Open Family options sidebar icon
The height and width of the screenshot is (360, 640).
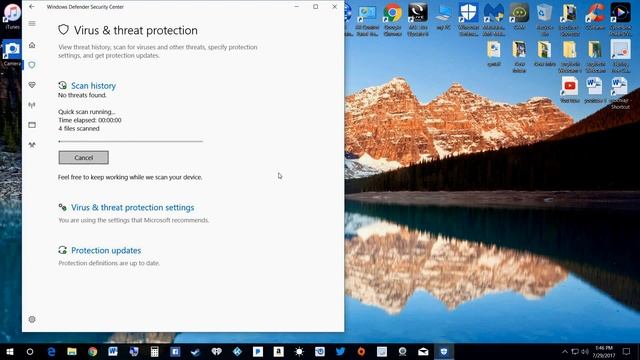click(32, 145)
